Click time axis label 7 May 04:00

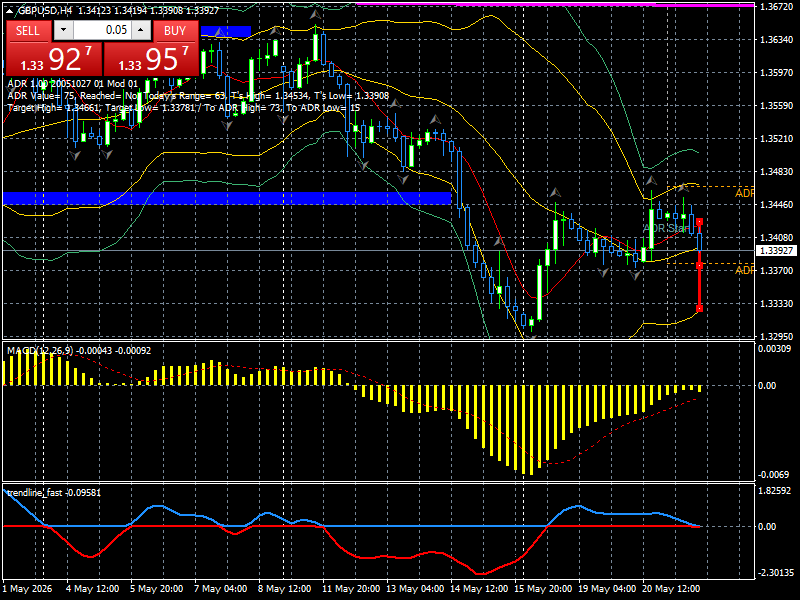[x=220, y=588]
